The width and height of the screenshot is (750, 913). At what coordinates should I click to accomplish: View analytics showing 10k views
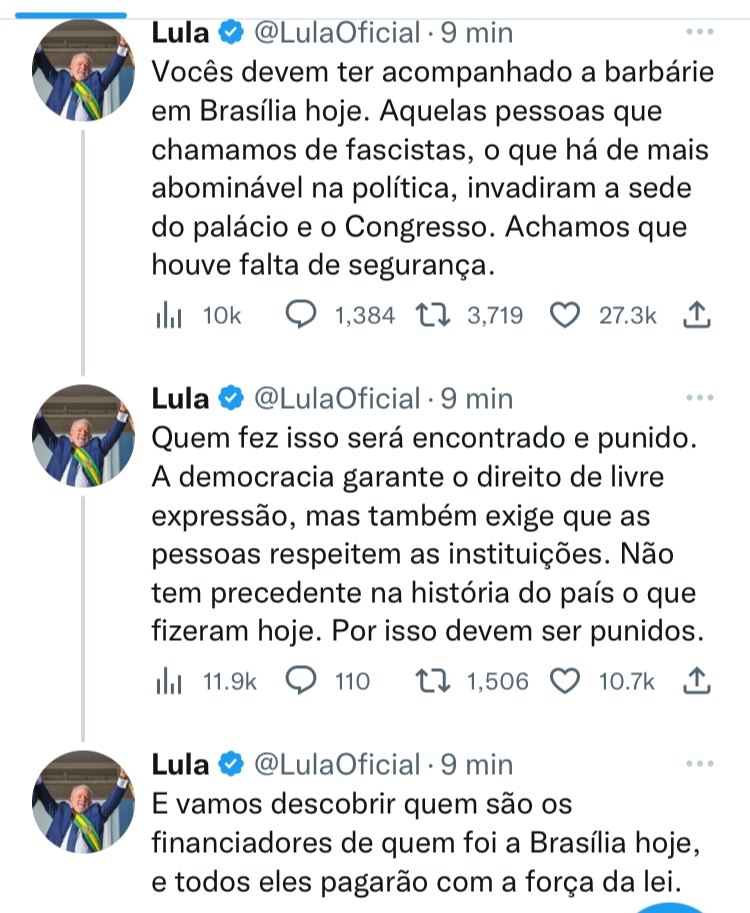tap(166, 316)
